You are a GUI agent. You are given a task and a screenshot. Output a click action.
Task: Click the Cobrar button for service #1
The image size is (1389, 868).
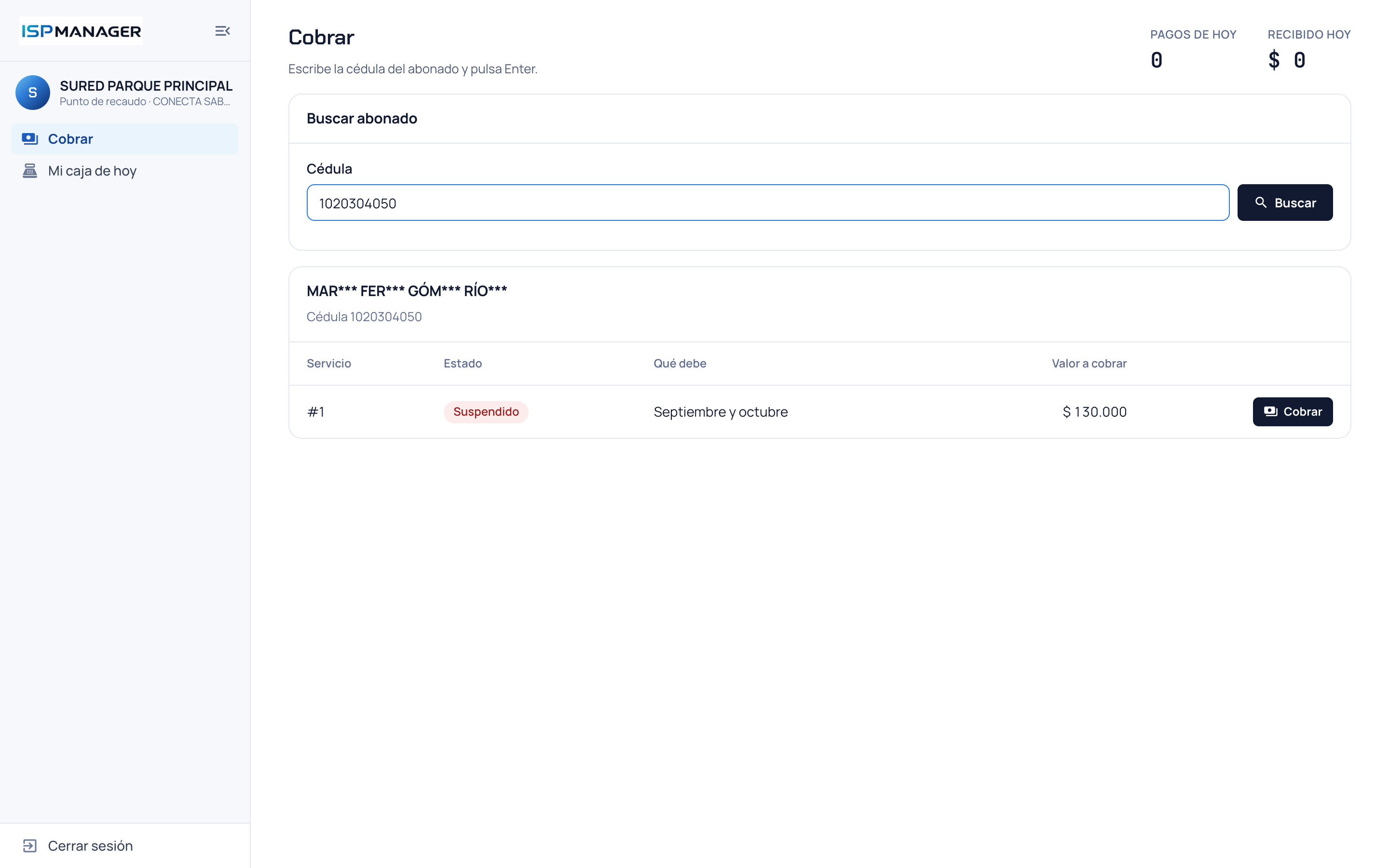click(1293, 412)
